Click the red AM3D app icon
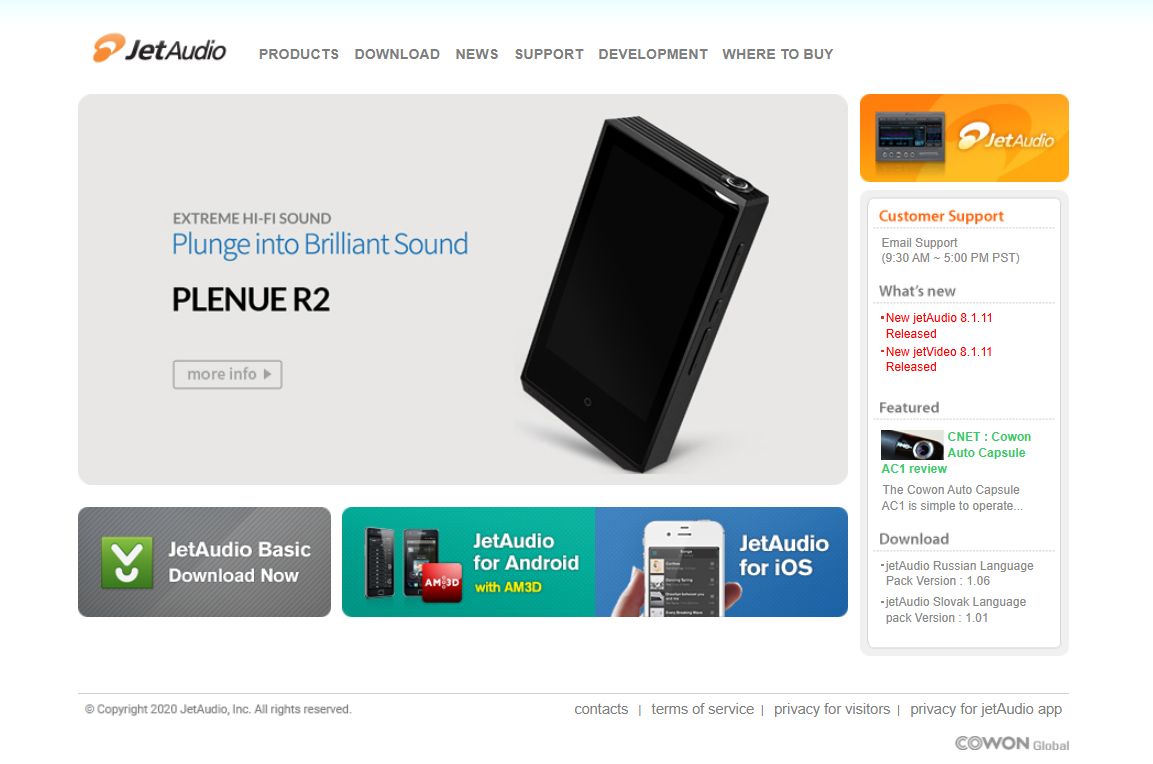The image size is (1153, 764). click(x=441, y=582)
